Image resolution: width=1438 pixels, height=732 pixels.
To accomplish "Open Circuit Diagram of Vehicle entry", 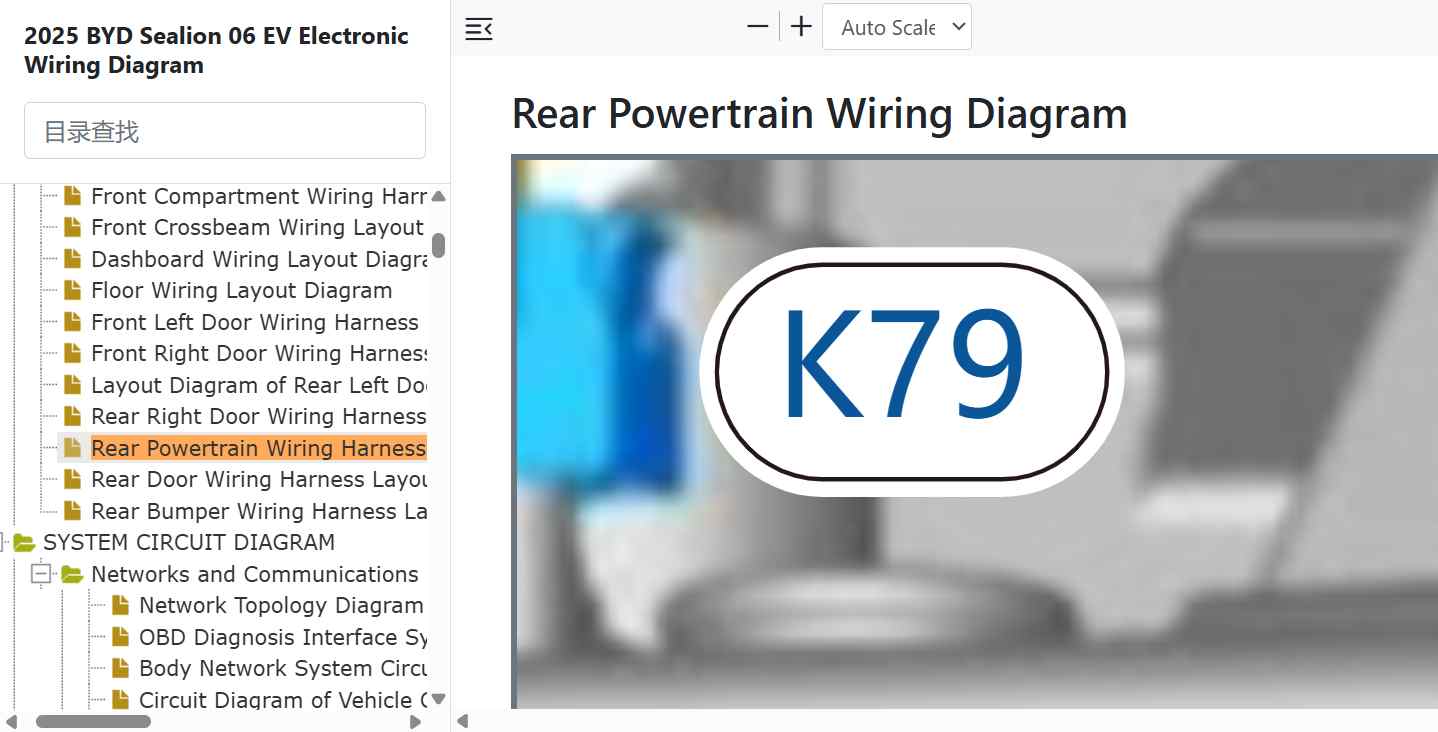I will coord(283,700).
